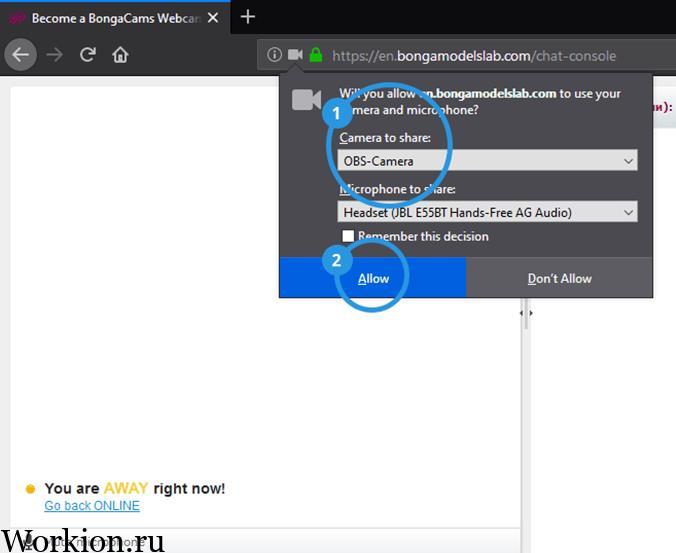Image resolution: width=676 pixels, height=553 pixels.
Task: Click the 'You are AWAY right now!' text
Action: pos(135,488)
